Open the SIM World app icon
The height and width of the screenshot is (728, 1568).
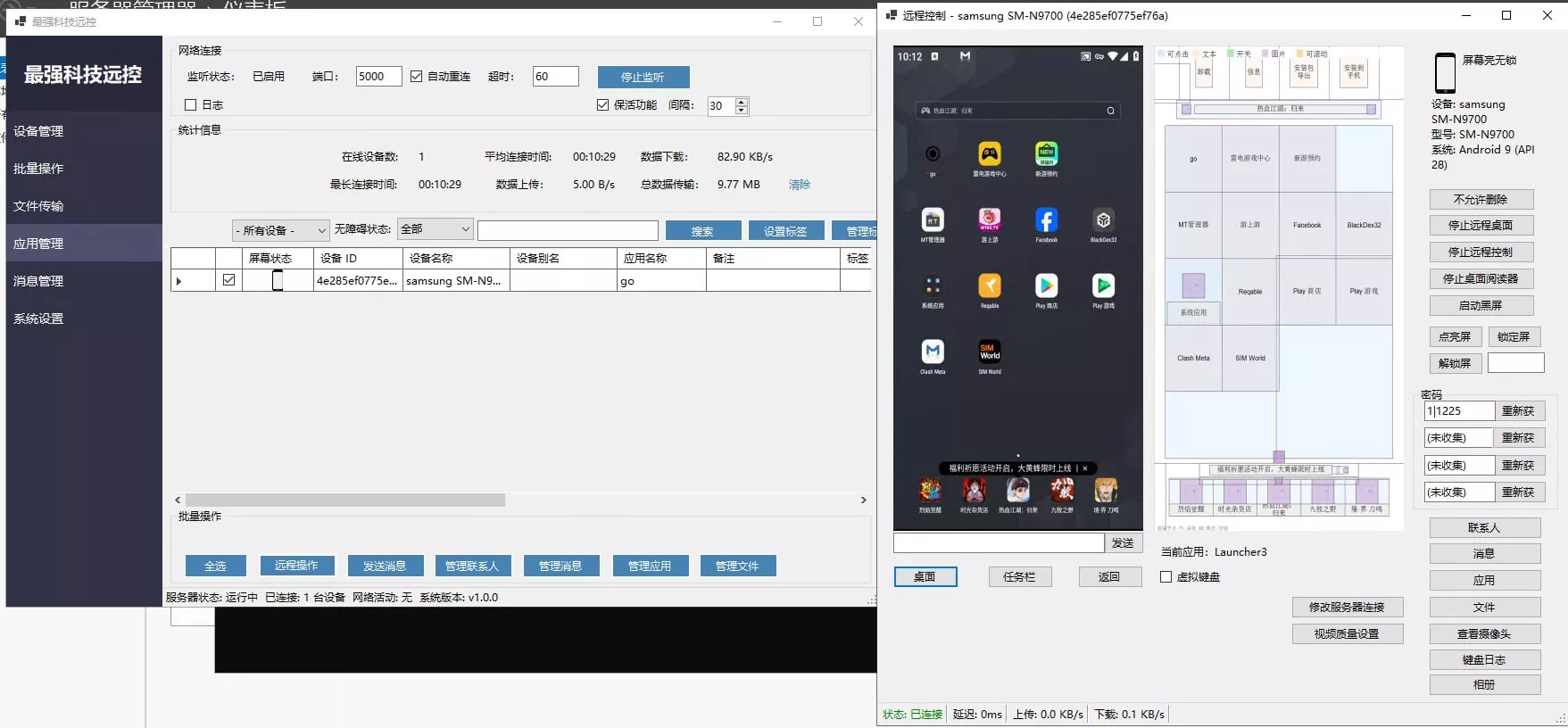[989, 352]
